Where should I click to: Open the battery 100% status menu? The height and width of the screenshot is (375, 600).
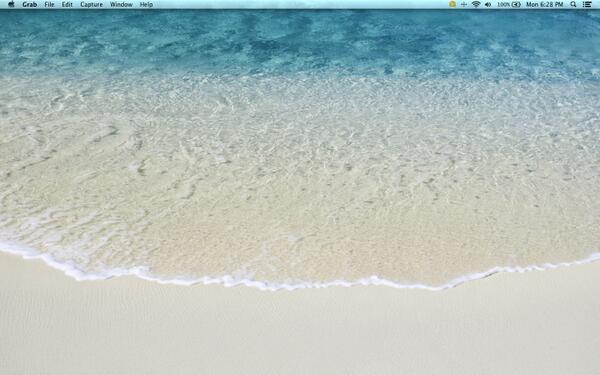[509, 5]
